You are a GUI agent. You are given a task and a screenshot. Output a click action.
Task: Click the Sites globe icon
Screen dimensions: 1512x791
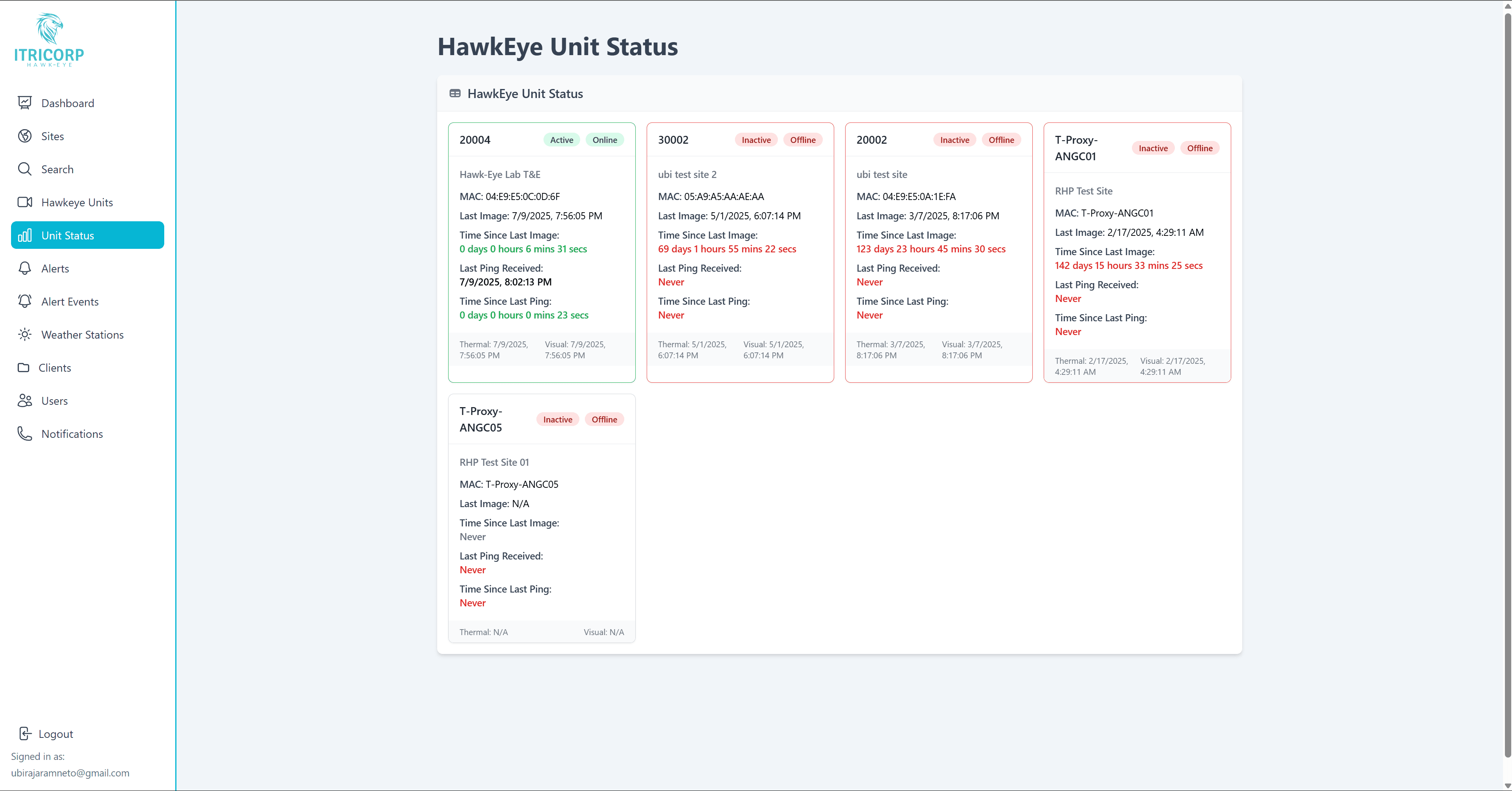pos(25,136)
